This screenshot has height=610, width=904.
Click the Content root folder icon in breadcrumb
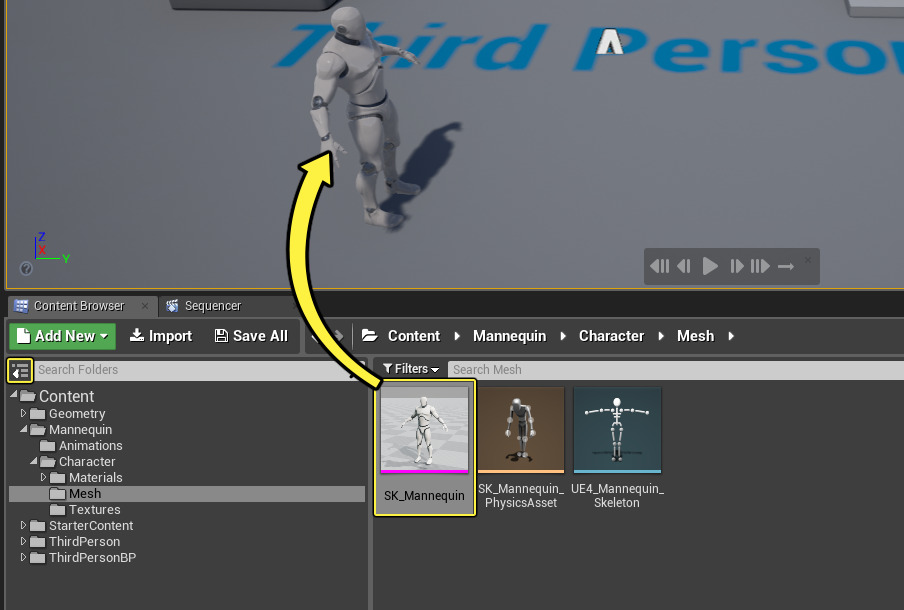pos(369,336)
